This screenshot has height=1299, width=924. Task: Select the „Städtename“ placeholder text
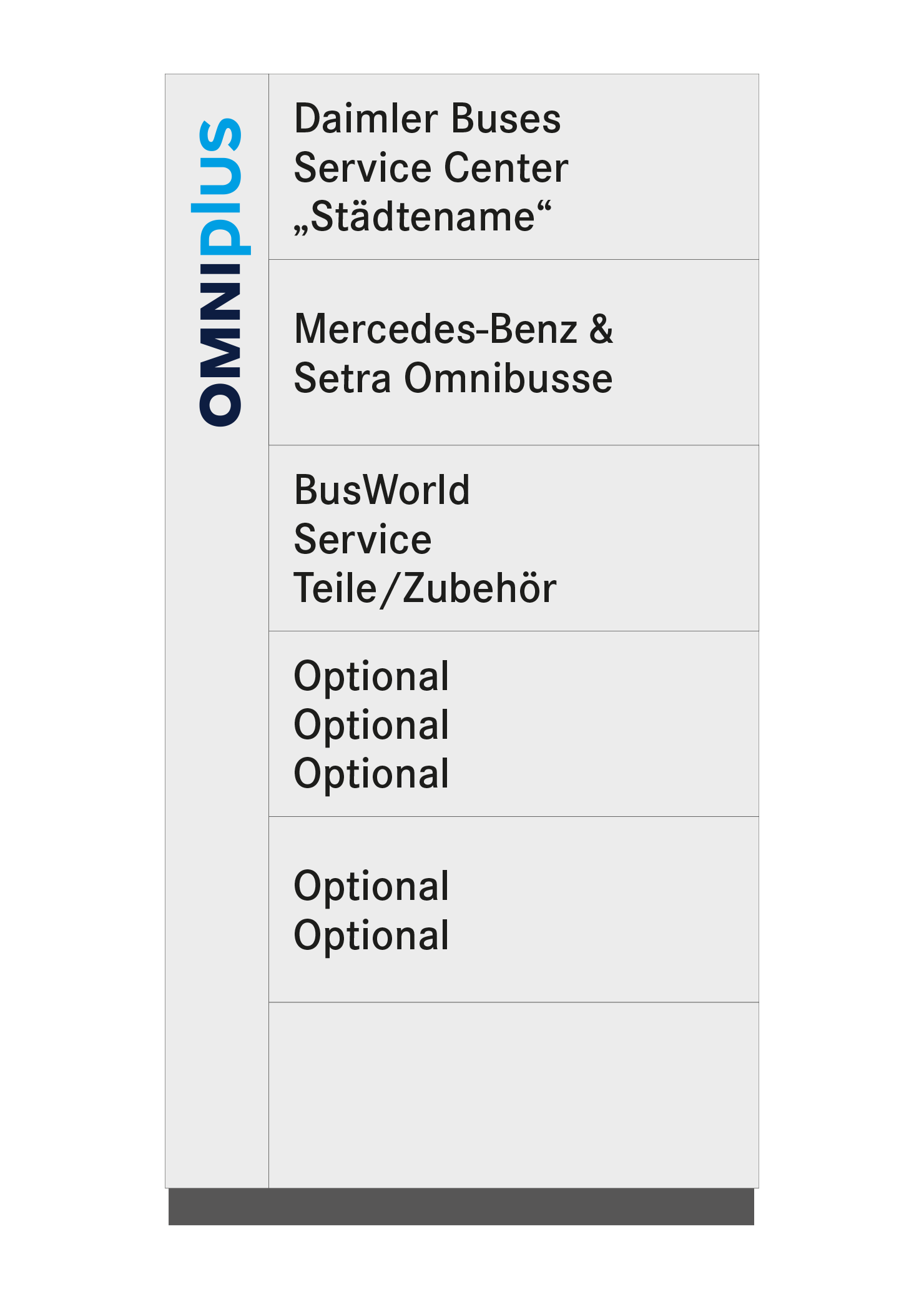[x=423, y=217]
